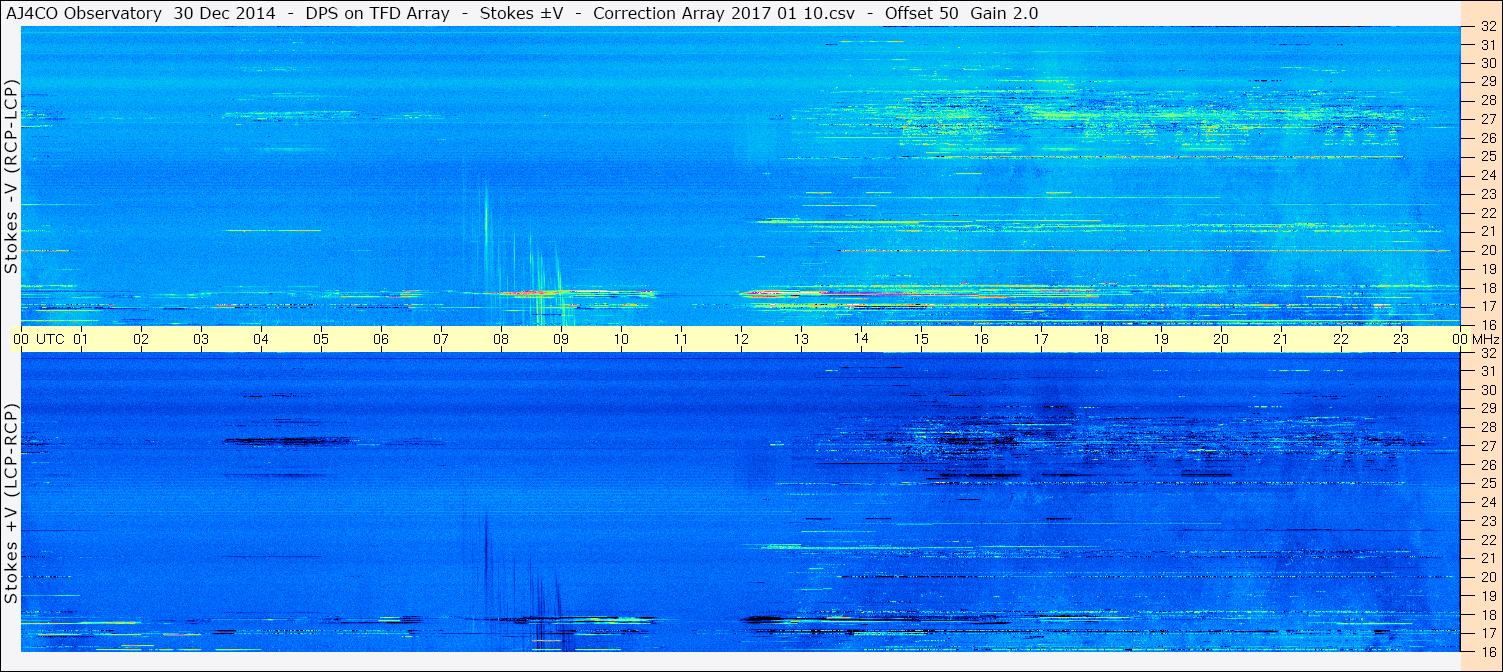Select the 16 hour tick on the time axis

(x=981, y=339)
